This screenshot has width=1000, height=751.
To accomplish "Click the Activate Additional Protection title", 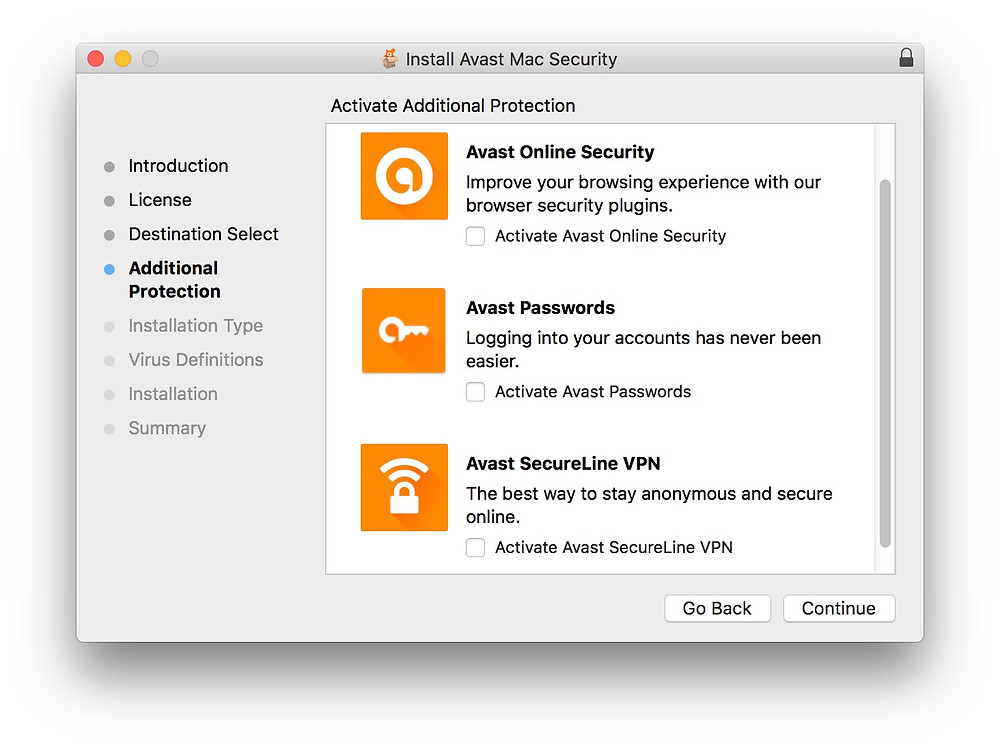I will click(453, 105).
